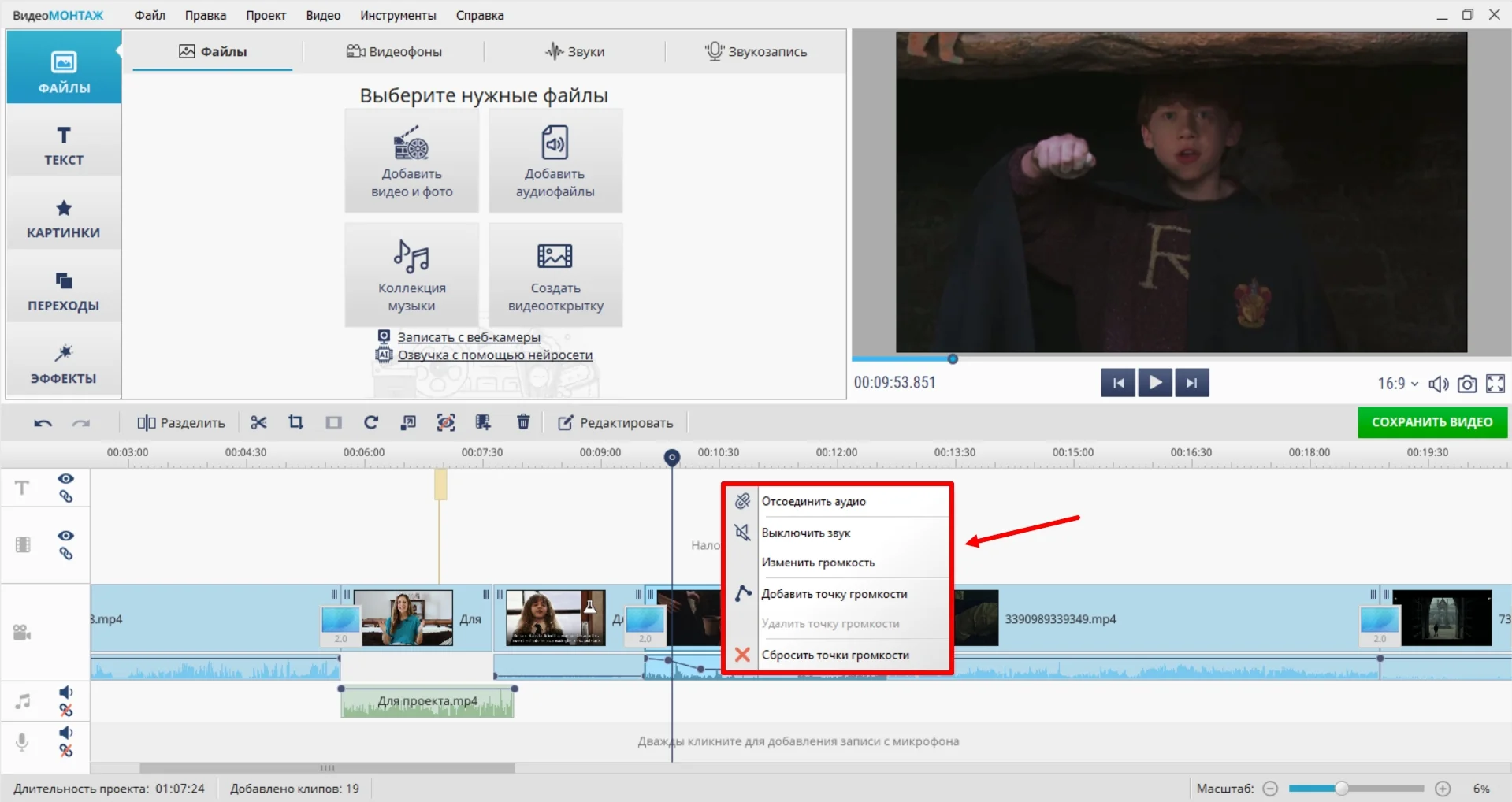This screenshot has width=1512, height=802.
Task: Click the undo arrow icon
Action: 43,423
